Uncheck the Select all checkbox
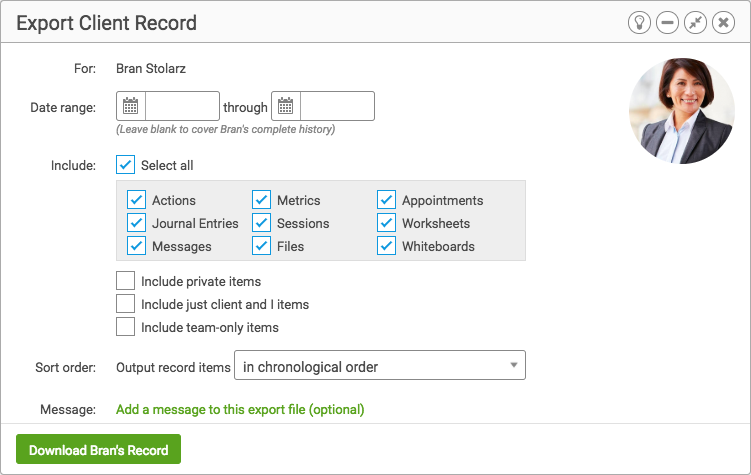 [x=125, y=165]
